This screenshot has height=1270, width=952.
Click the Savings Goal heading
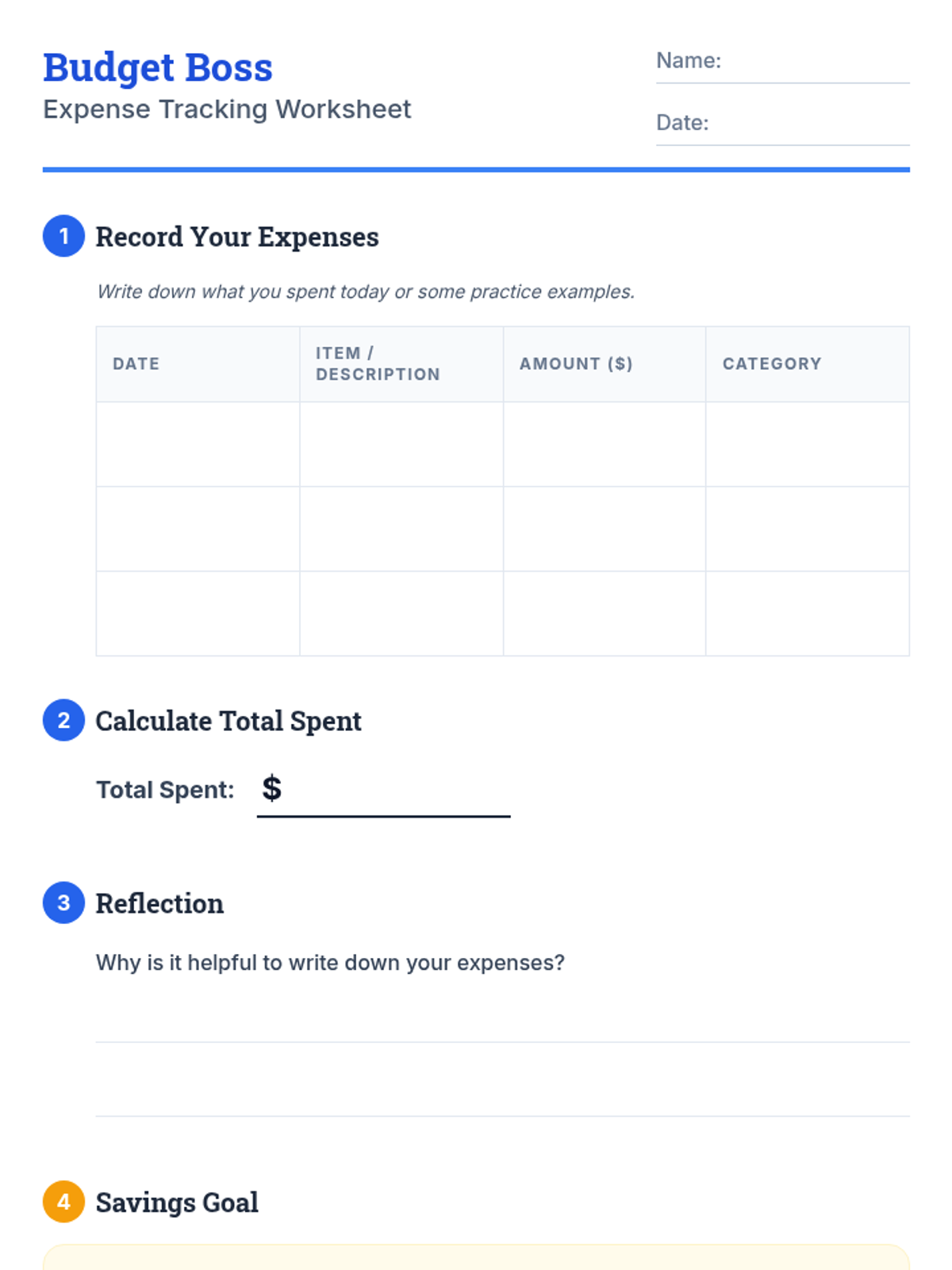coord(177,1203)
